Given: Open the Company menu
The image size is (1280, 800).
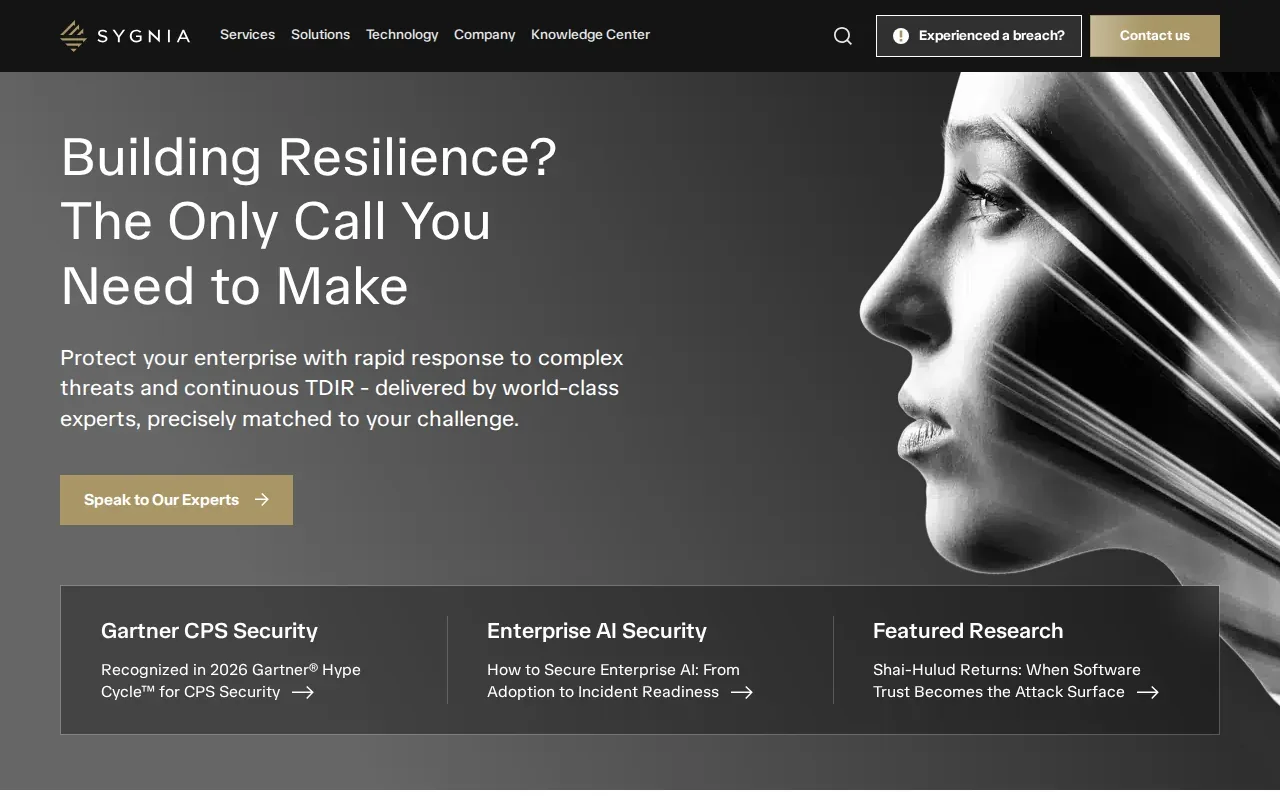Looking at the screenshot, I should (x=484, y=35).
